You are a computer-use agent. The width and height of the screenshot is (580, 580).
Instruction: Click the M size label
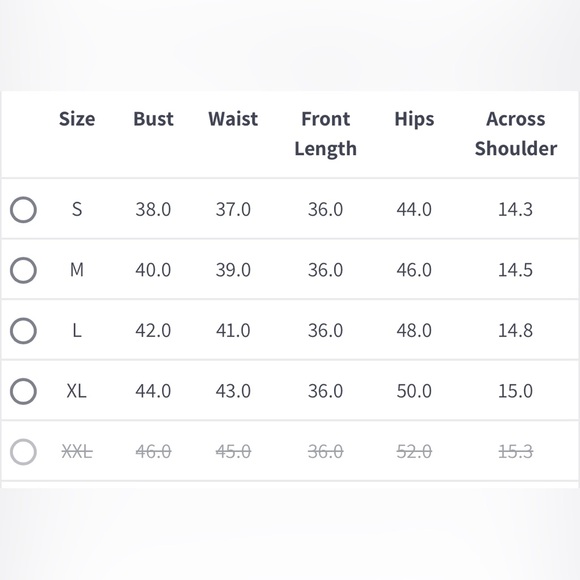(77, 270)
